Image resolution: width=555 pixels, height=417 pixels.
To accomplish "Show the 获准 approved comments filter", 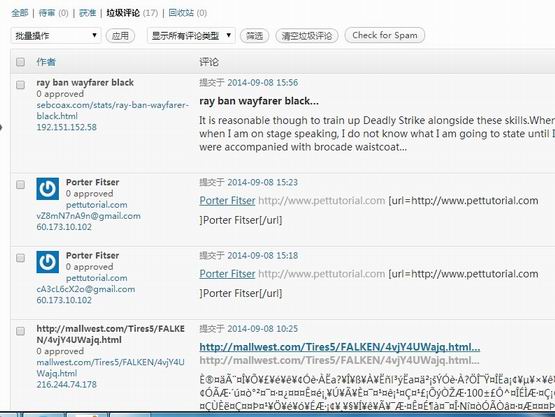I will tap(88, 13).
